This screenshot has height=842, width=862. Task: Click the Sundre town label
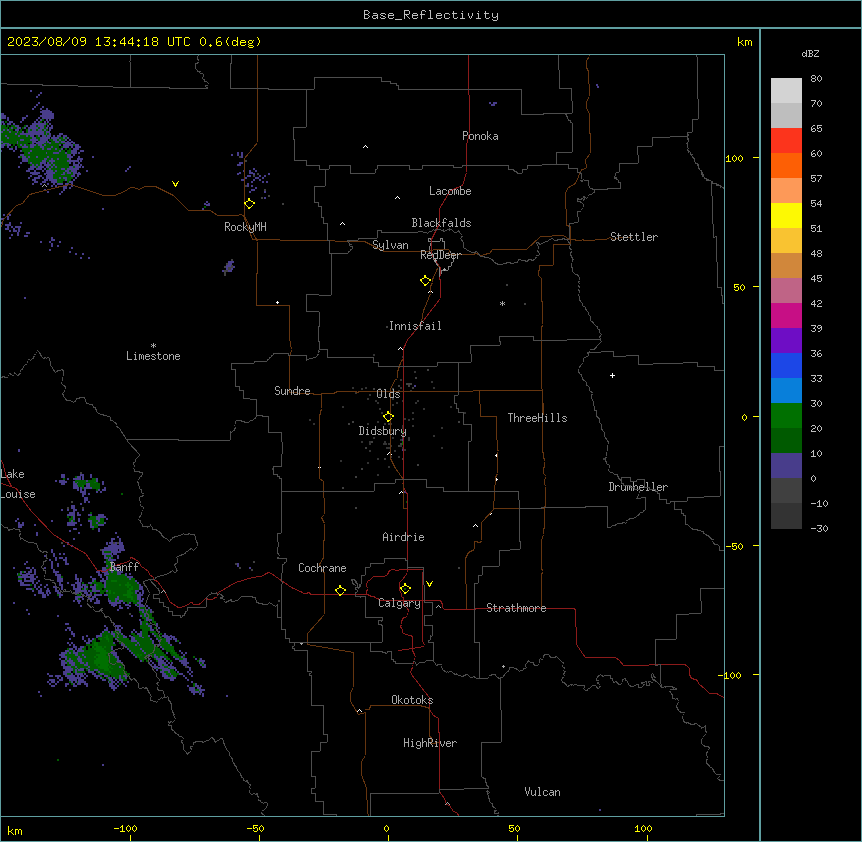click(x=292, y=391)
